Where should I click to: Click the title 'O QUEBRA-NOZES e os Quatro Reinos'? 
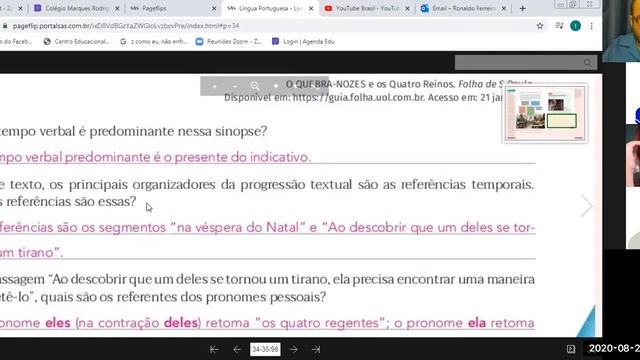(x=370, y=84)
